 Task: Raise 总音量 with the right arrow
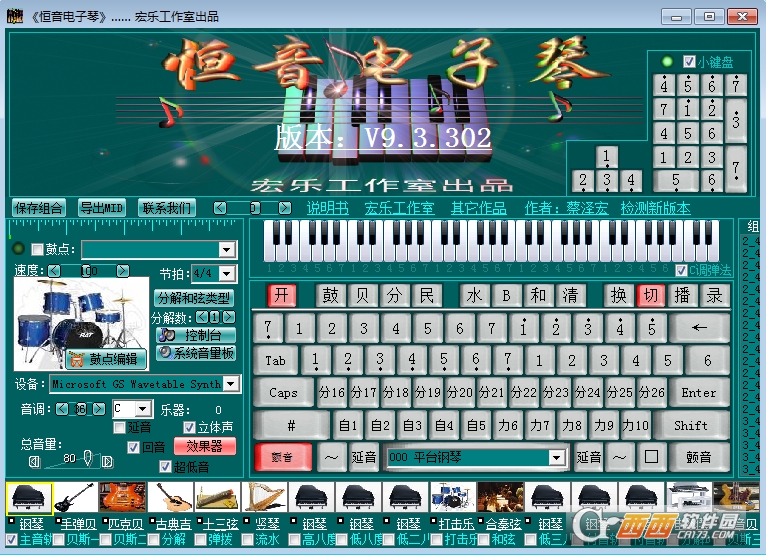pos(107,461)
